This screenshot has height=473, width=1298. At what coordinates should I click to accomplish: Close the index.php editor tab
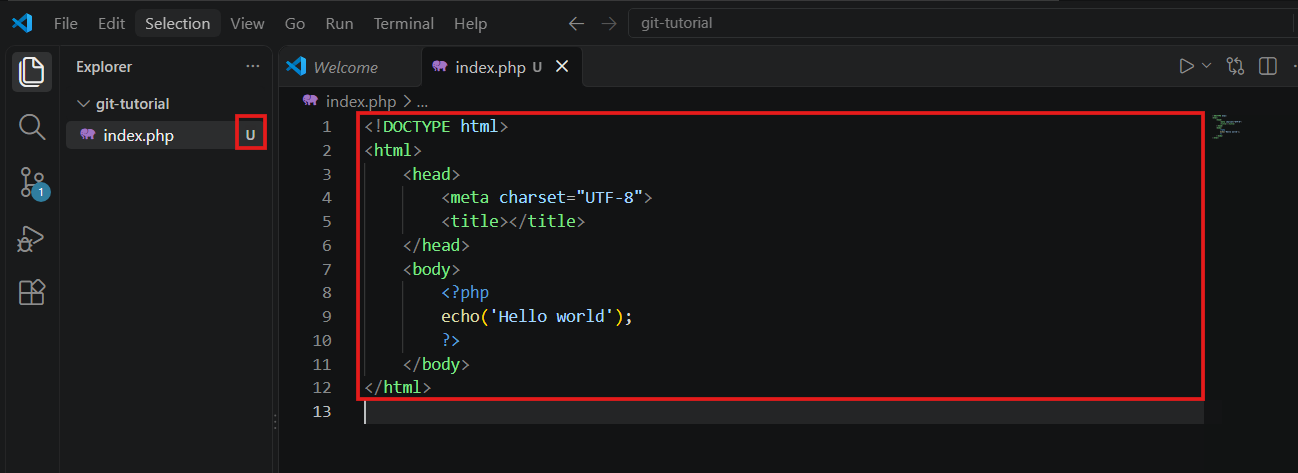pos(562,67)
